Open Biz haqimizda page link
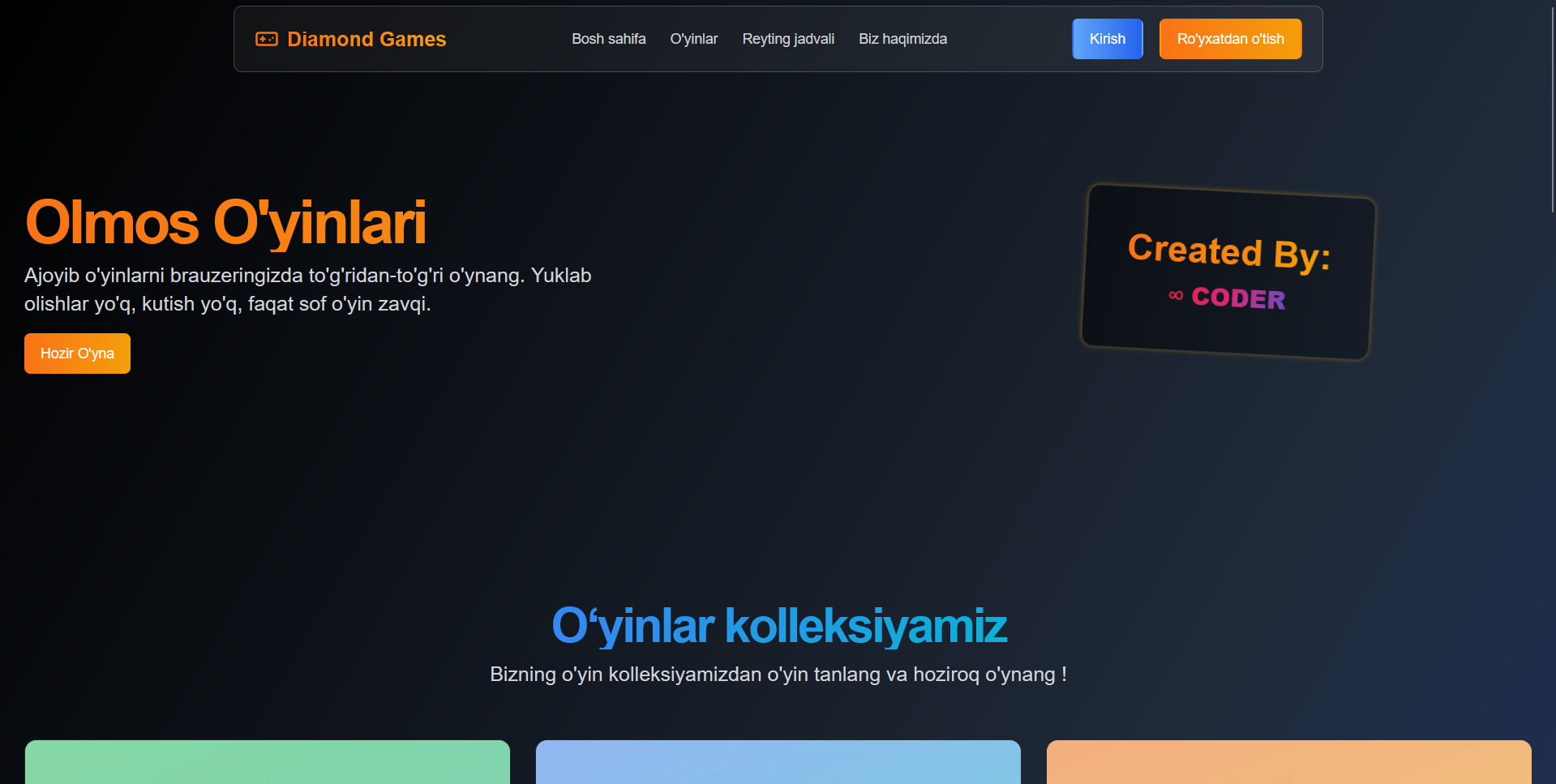 pos(902,39)
